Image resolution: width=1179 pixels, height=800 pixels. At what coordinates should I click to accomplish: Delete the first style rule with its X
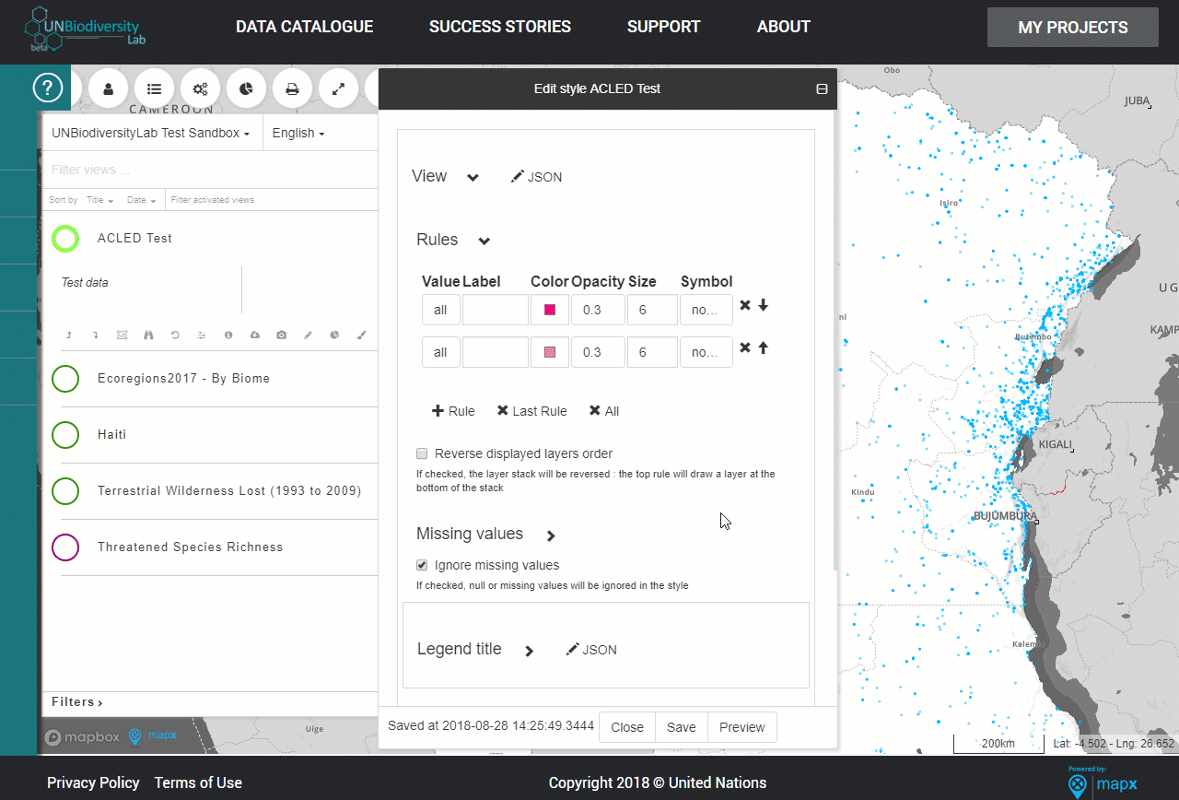[745, 305]
